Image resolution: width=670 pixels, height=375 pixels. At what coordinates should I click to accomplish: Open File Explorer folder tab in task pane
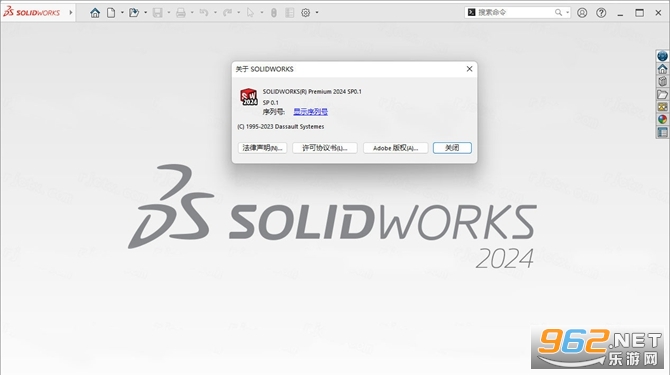coord(662,94)
